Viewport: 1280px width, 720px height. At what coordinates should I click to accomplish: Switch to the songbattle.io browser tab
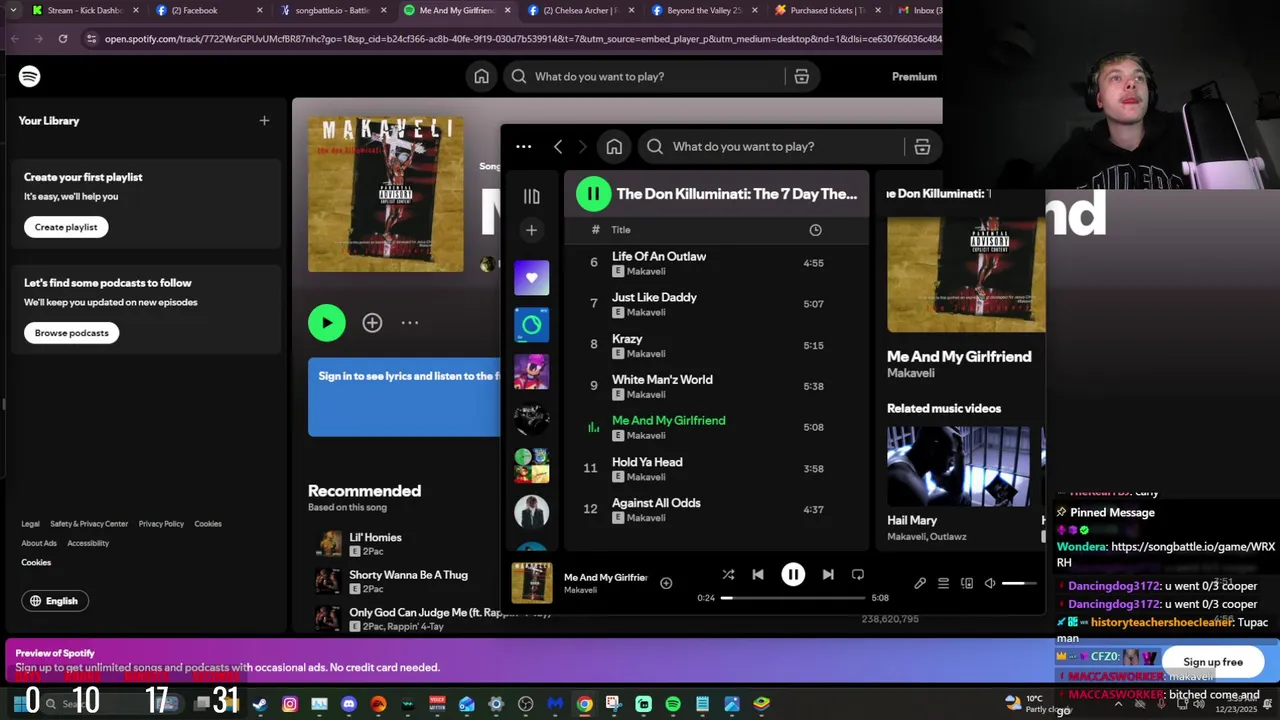pos(331,10)
